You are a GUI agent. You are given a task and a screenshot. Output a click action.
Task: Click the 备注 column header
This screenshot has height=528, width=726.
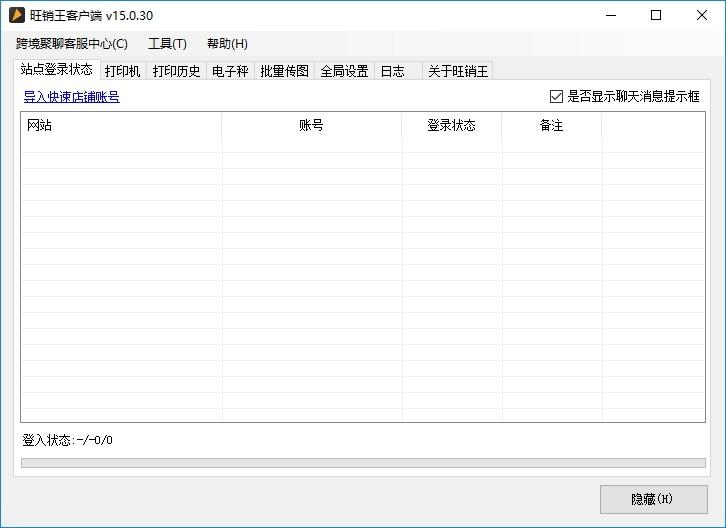pos(551,126)
